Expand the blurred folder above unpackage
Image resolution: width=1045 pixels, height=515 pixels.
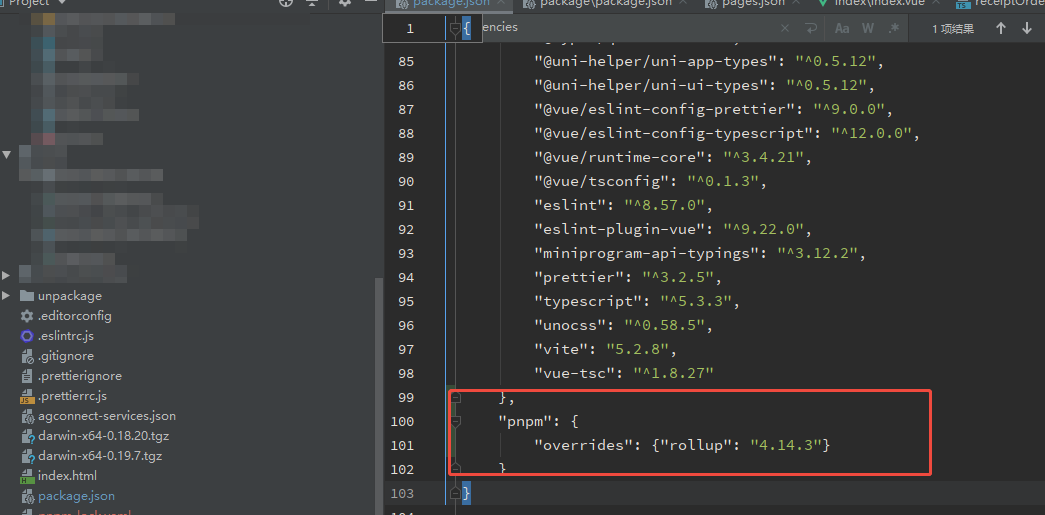[6, 275]
